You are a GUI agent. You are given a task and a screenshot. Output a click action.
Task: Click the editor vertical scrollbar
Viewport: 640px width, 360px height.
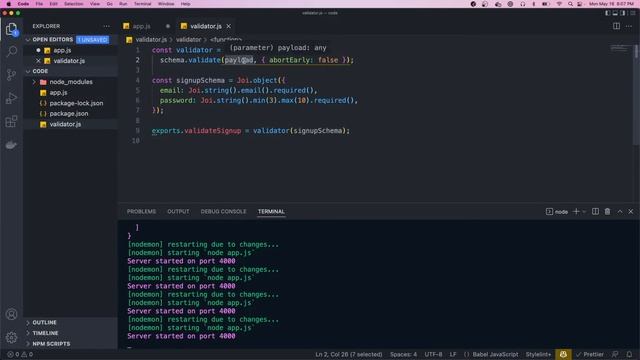[x=636, y=95]
